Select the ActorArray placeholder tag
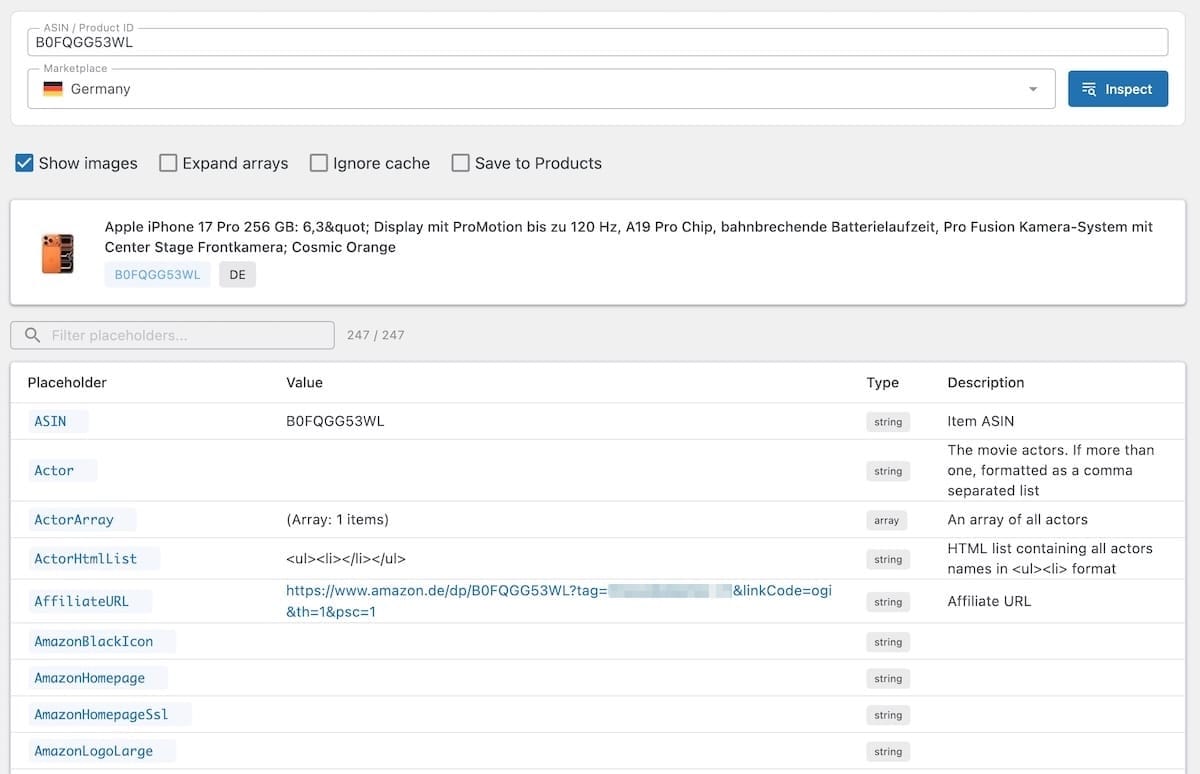Image resolution: width=1200 pixels, height=774 pixels. 74,520
